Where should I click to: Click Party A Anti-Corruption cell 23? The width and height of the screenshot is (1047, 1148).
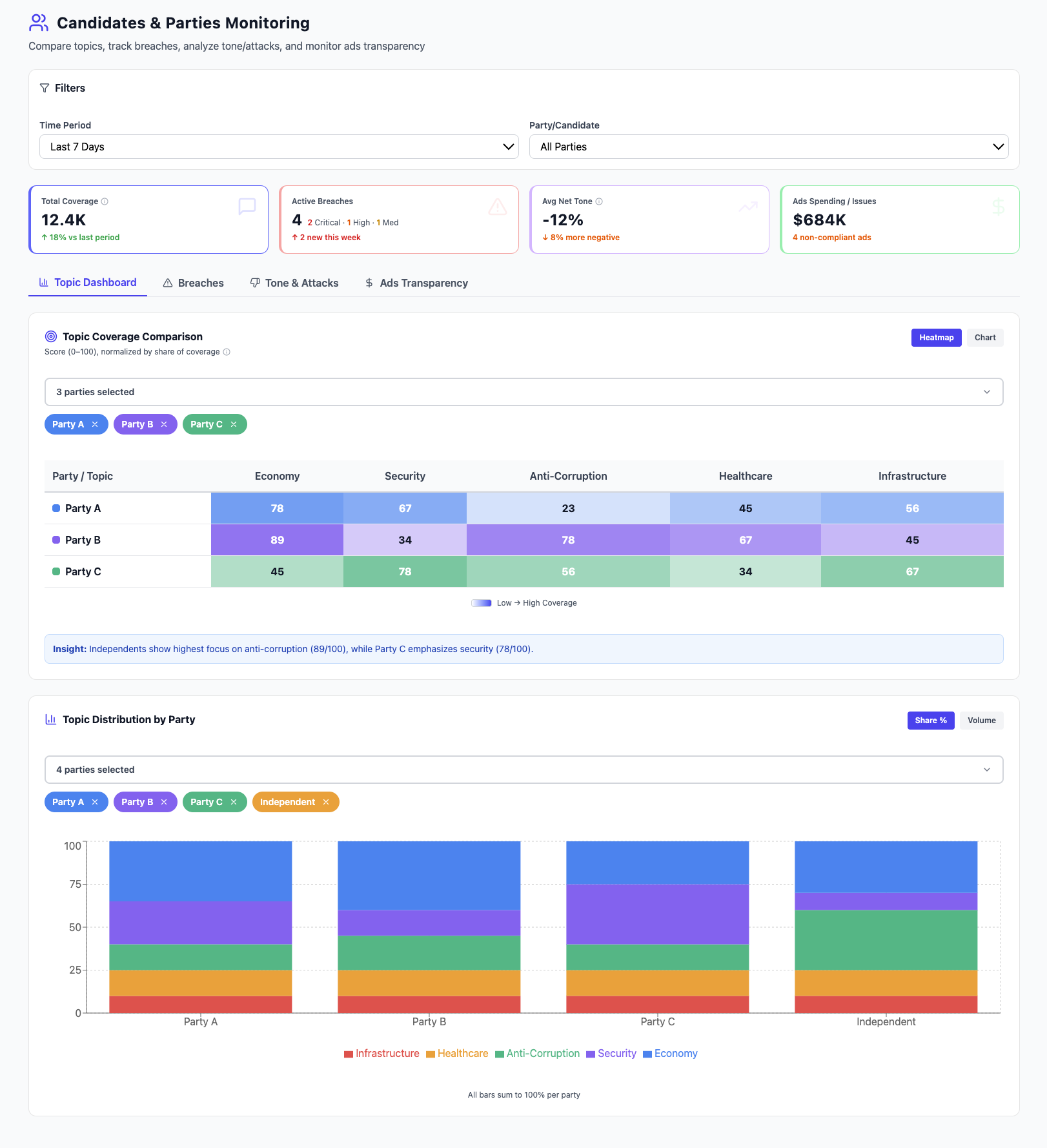568,508
